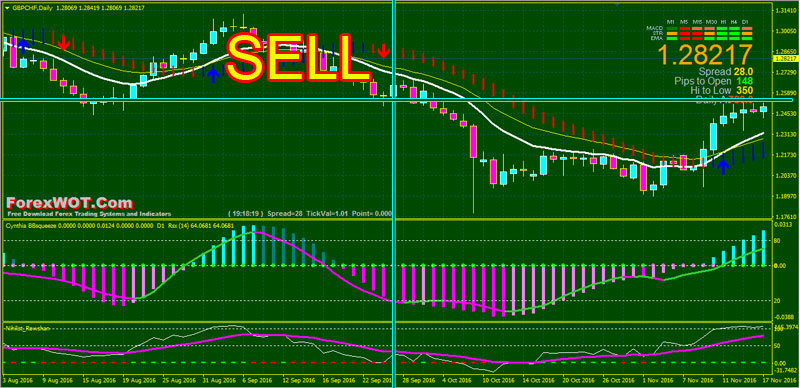Click the 1.31410 price axis label
Viewport: 800px width, 388px height.
[786, 10]
